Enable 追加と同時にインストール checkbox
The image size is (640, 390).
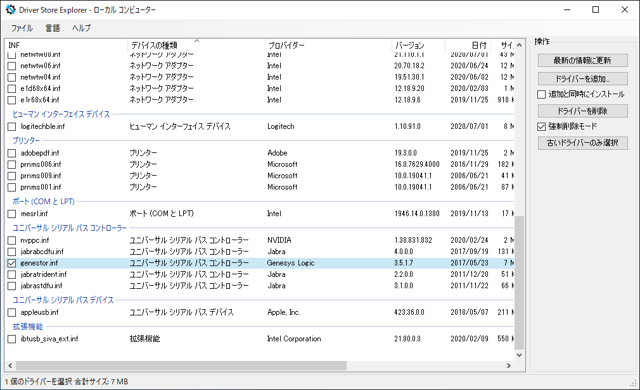pos(542,94)
